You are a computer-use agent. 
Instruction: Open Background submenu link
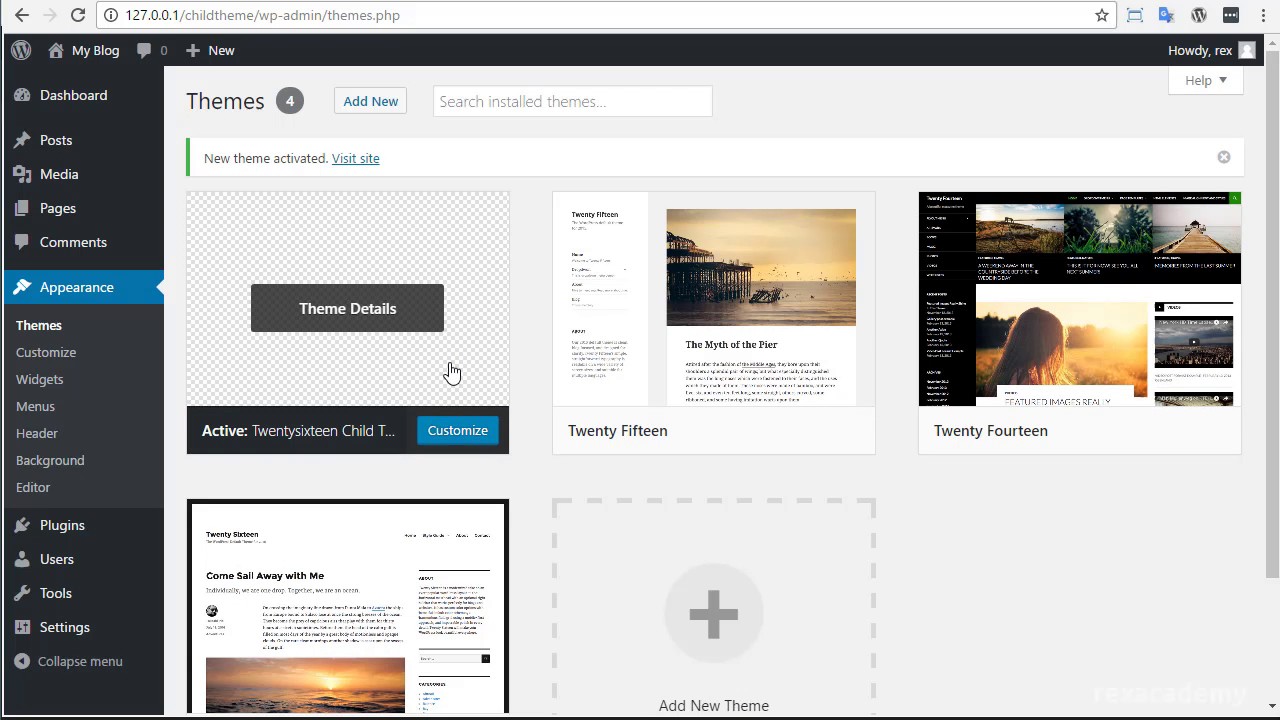click(50, 460)
